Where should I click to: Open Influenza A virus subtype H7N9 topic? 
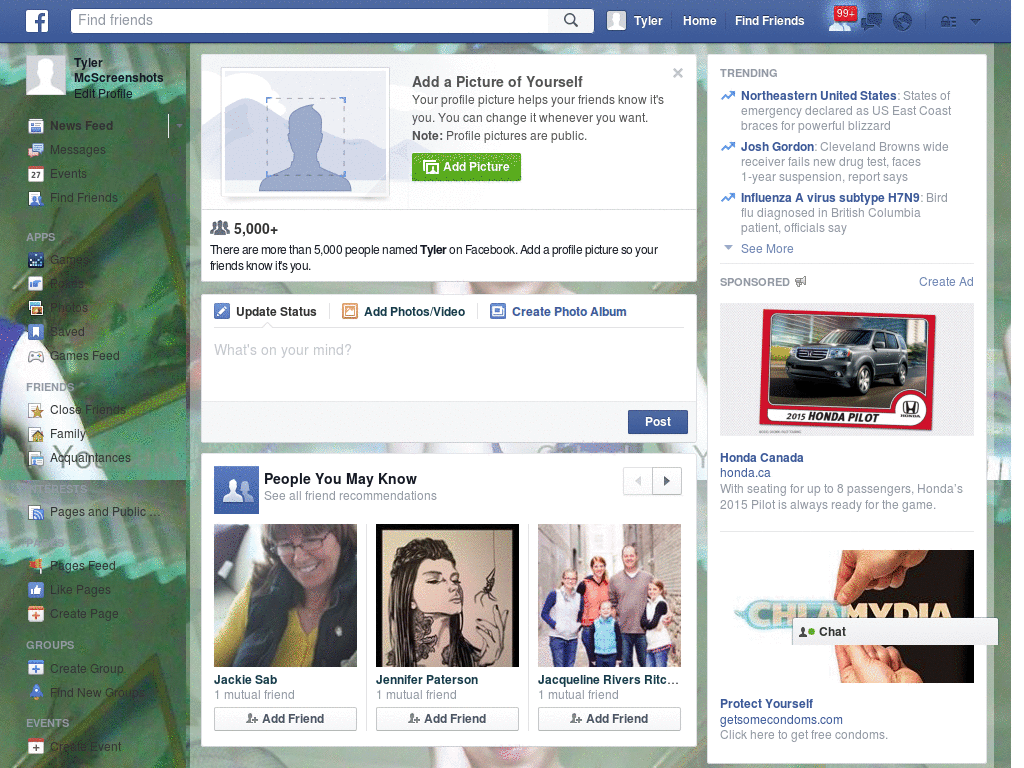click(x=830, y=198)
